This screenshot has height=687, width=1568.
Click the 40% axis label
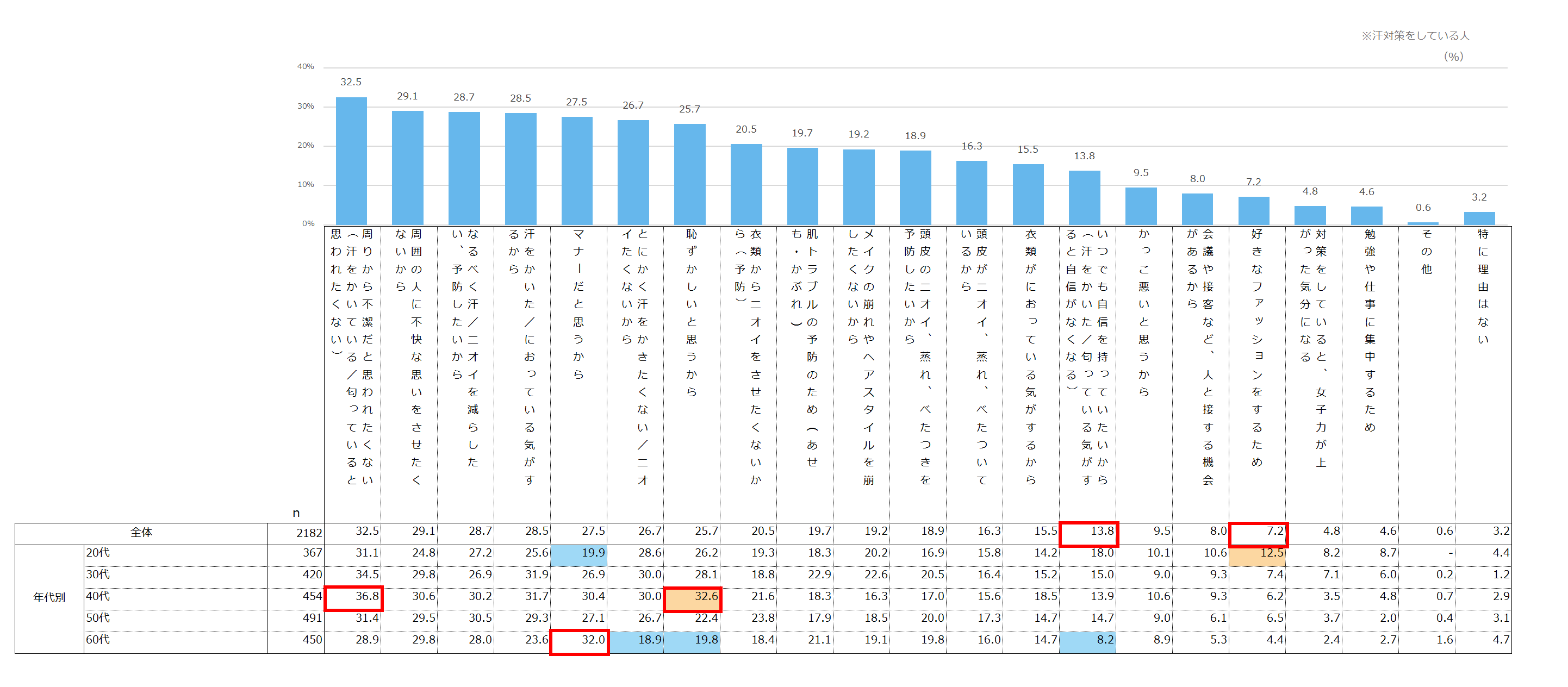click(x=305, y=66)
